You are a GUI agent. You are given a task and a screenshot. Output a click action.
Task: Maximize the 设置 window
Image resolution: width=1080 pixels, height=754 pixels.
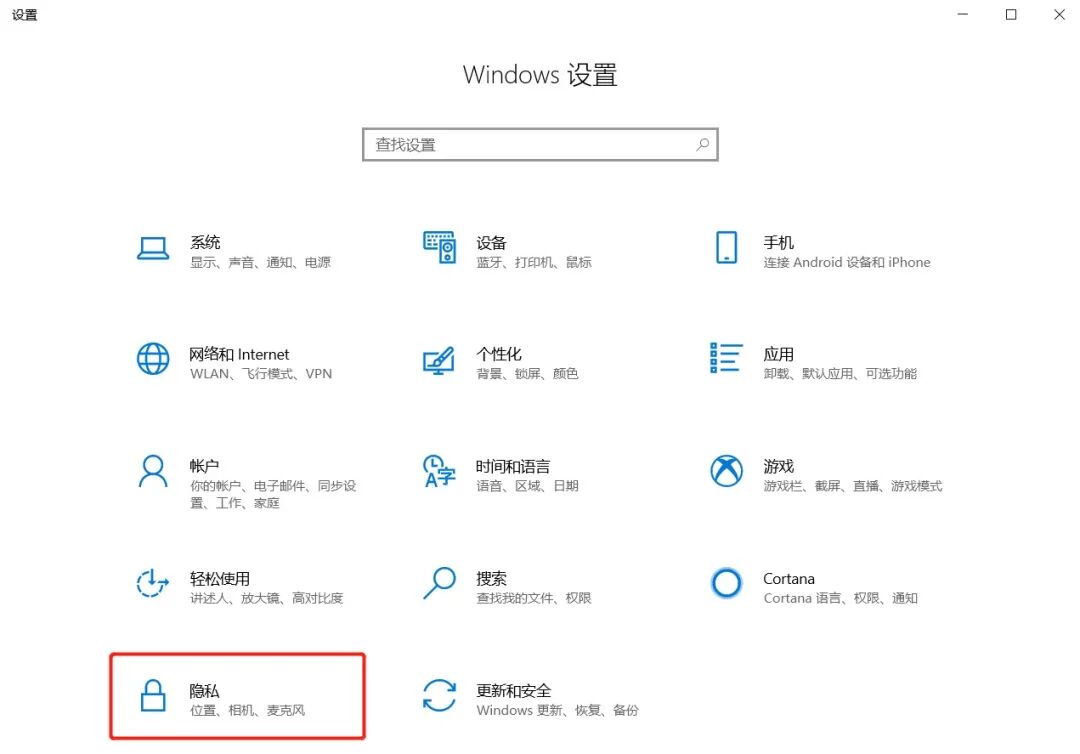point(1011,14)
